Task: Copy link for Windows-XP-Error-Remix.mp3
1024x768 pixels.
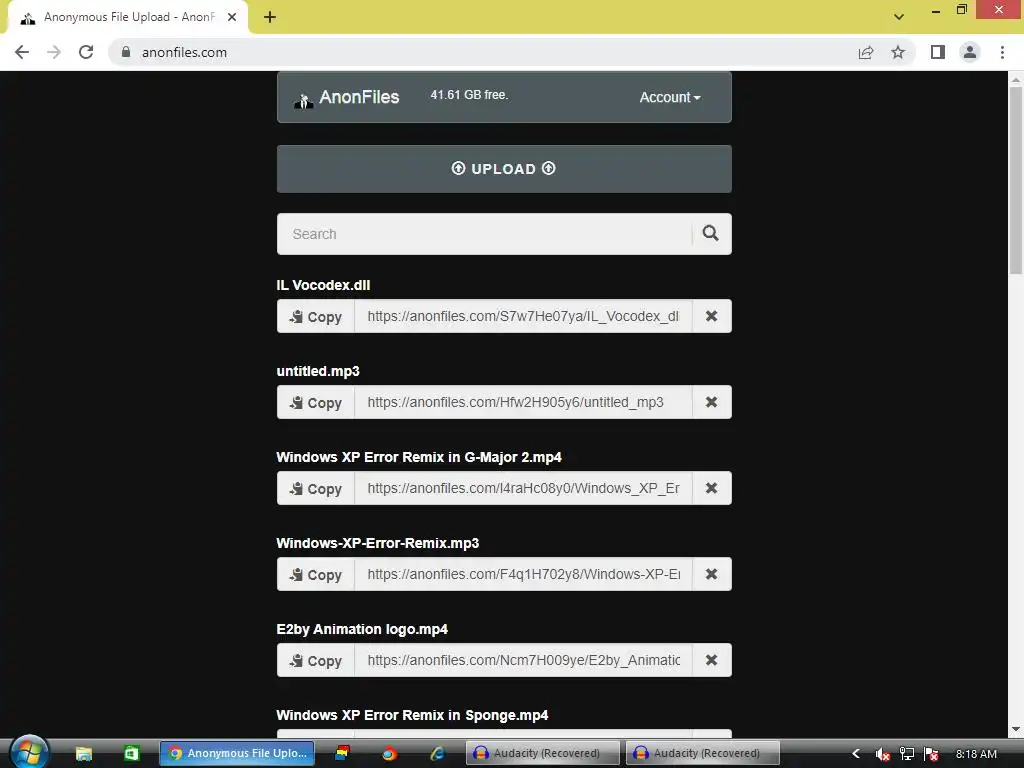Action: click(316, 575)
